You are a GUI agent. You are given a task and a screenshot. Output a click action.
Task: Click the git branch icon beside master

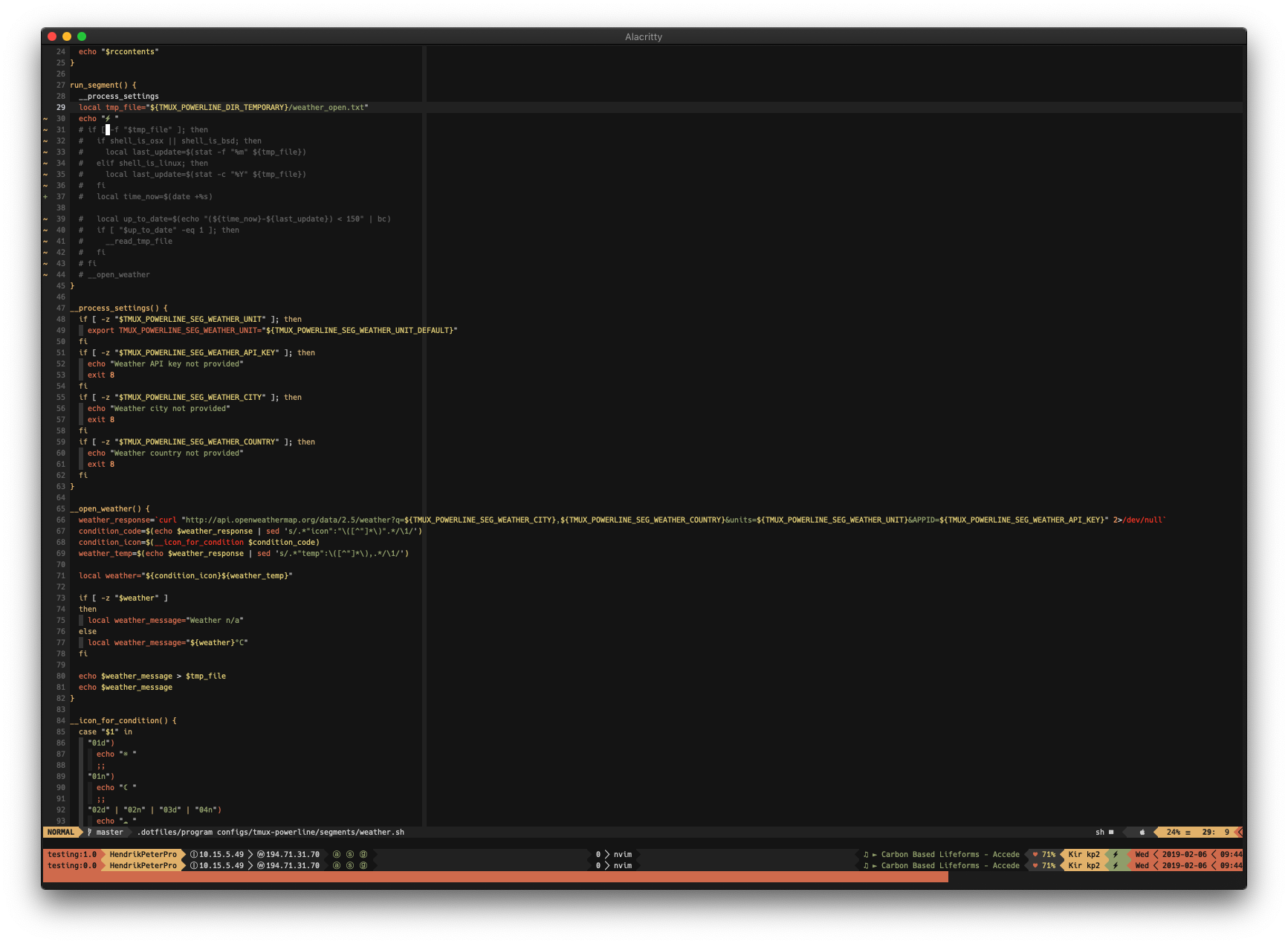[89, 832]
